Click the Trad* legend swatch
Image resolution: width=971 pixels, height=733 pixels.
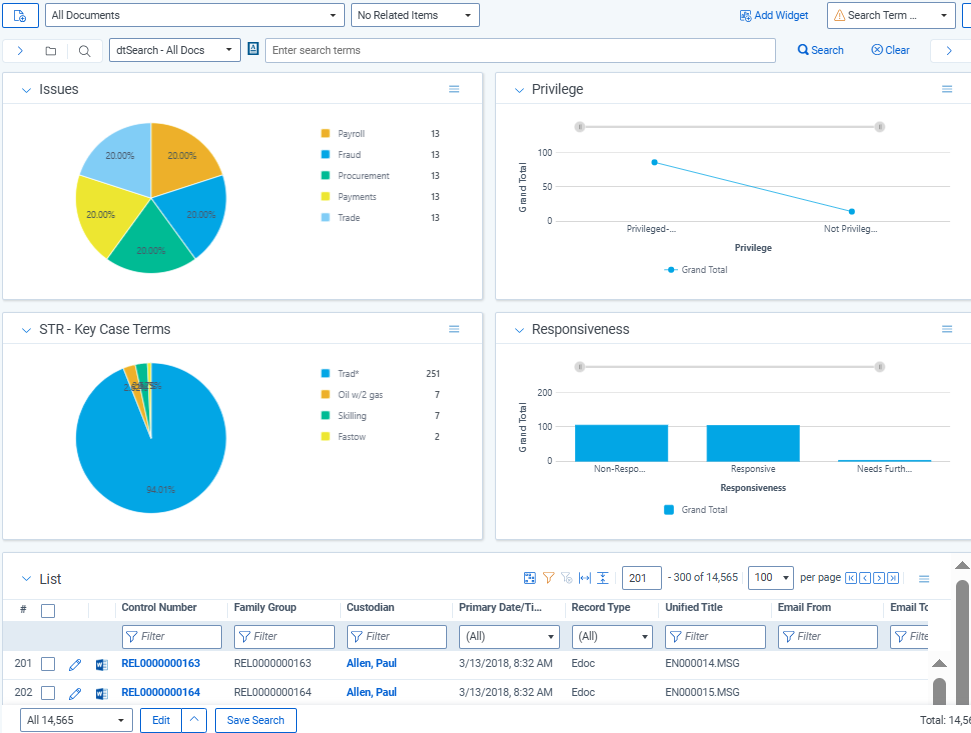click(x=325, y=373)
